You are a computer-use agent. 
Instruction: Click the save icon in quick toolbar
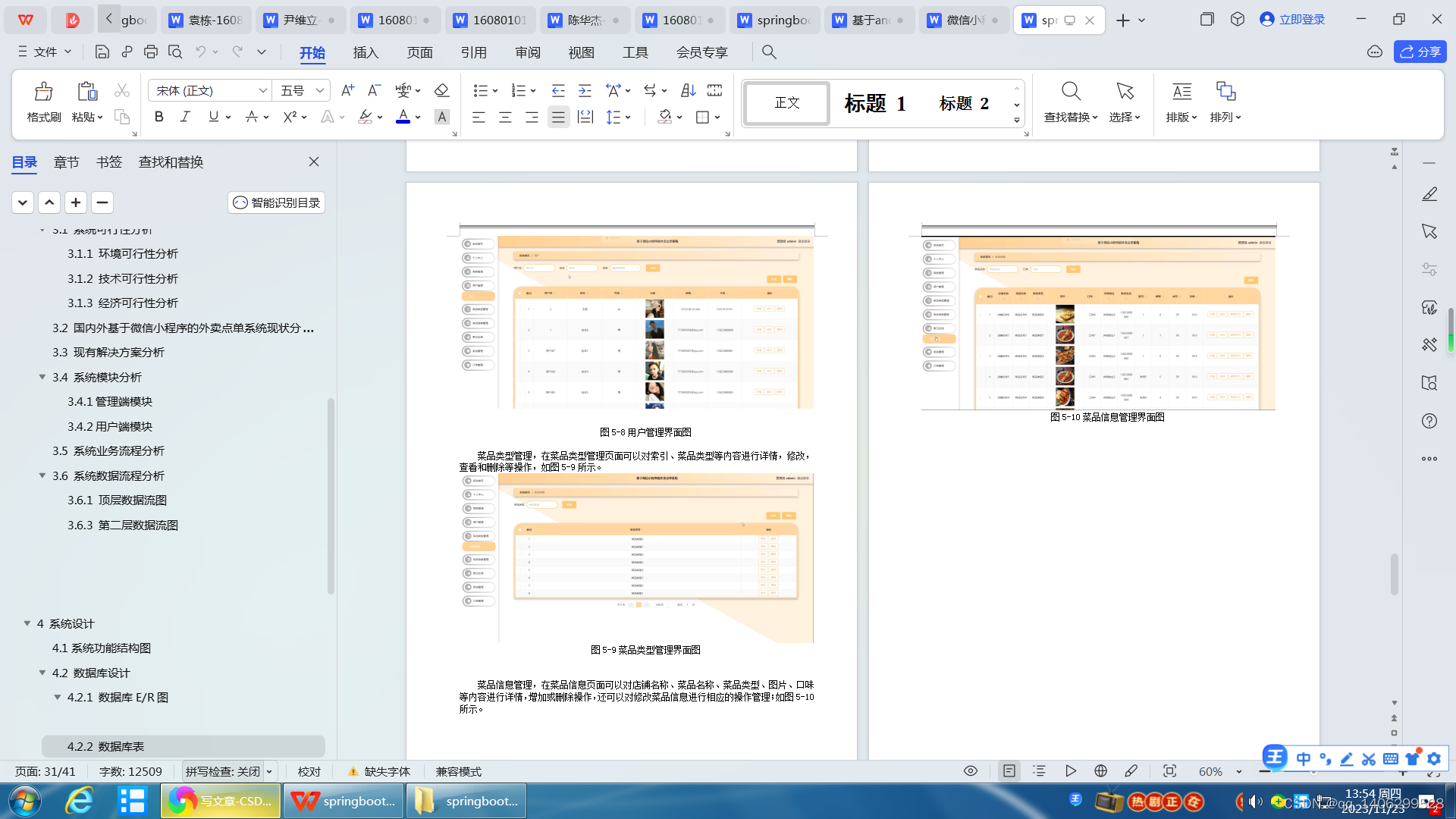click(x=102, y=52)
